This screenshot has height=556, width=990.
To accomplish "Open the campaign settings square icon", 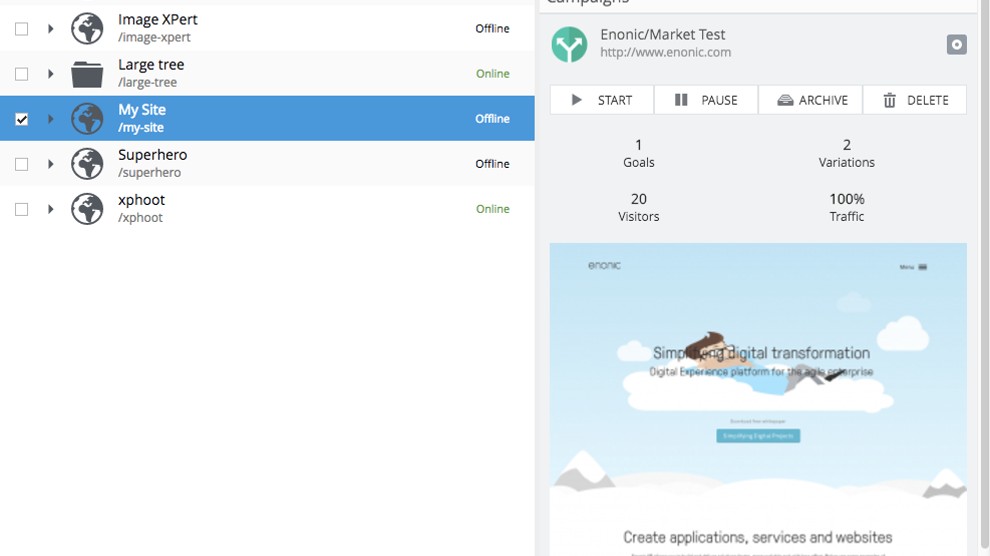I will (957, 45).
